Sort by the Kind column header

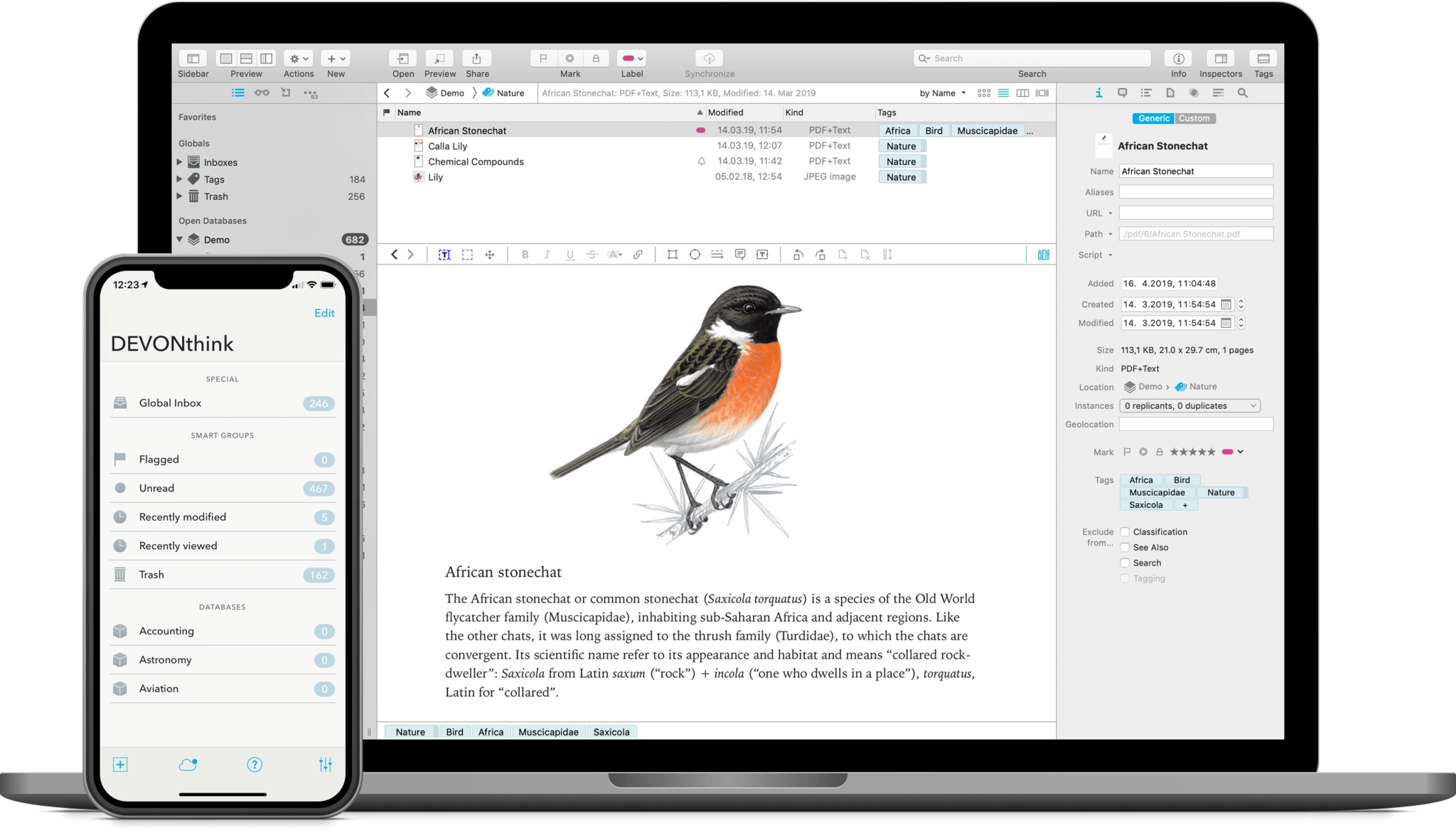click(x=828, y=112)
